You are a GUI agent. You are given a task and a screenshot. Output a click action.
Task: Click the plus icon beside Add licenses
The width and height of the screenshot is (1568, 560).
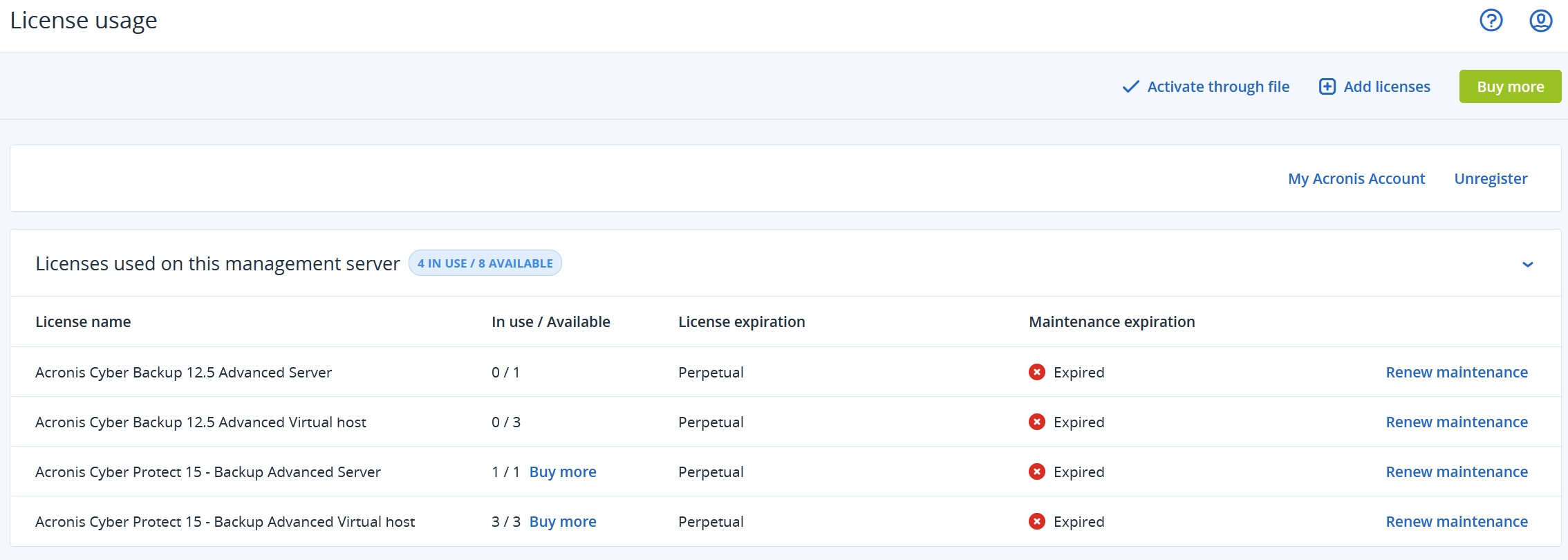[x=1327, y=87]
